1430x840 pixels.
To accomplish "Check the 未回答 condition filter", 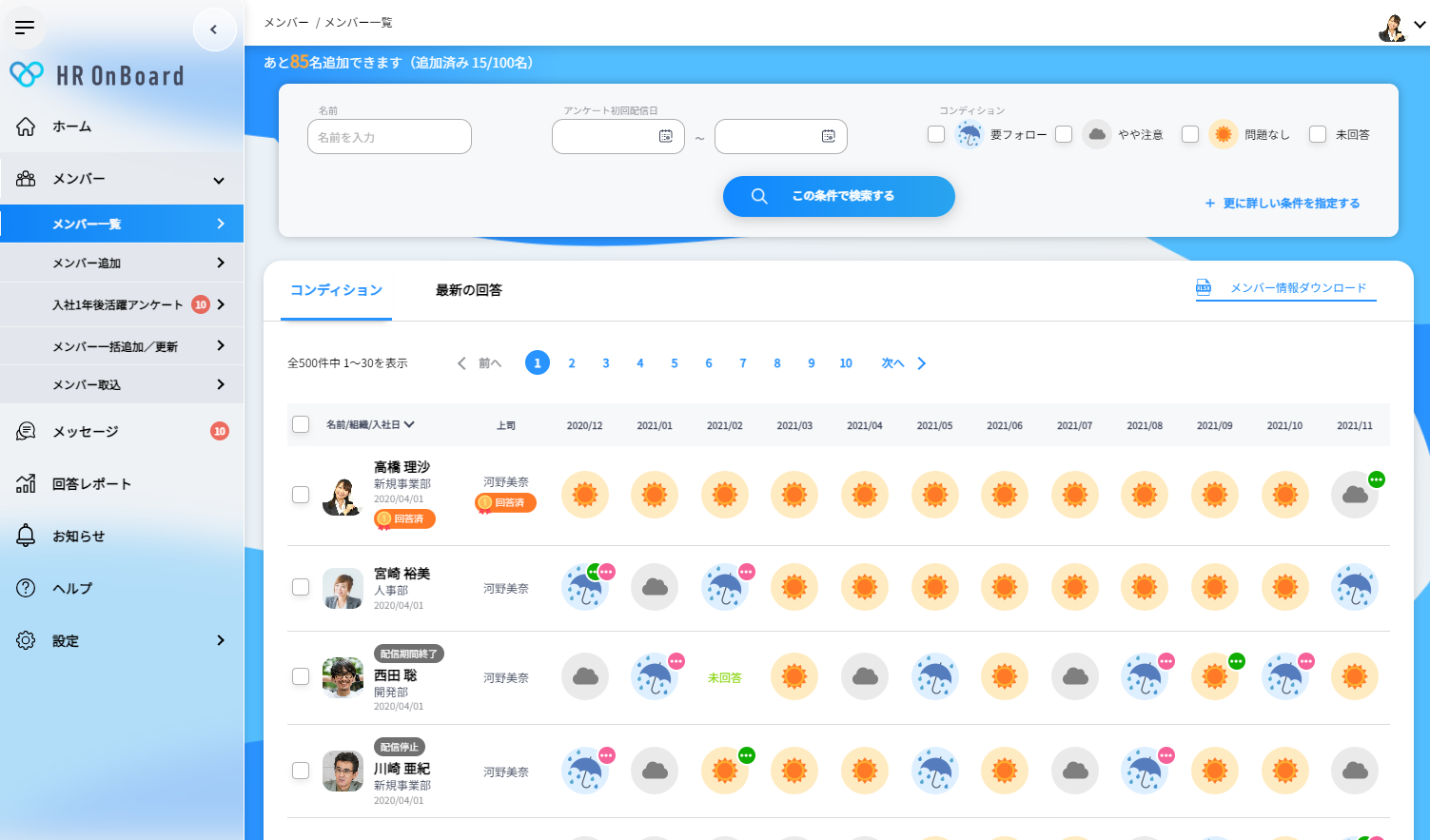I will coord(1318,134).
